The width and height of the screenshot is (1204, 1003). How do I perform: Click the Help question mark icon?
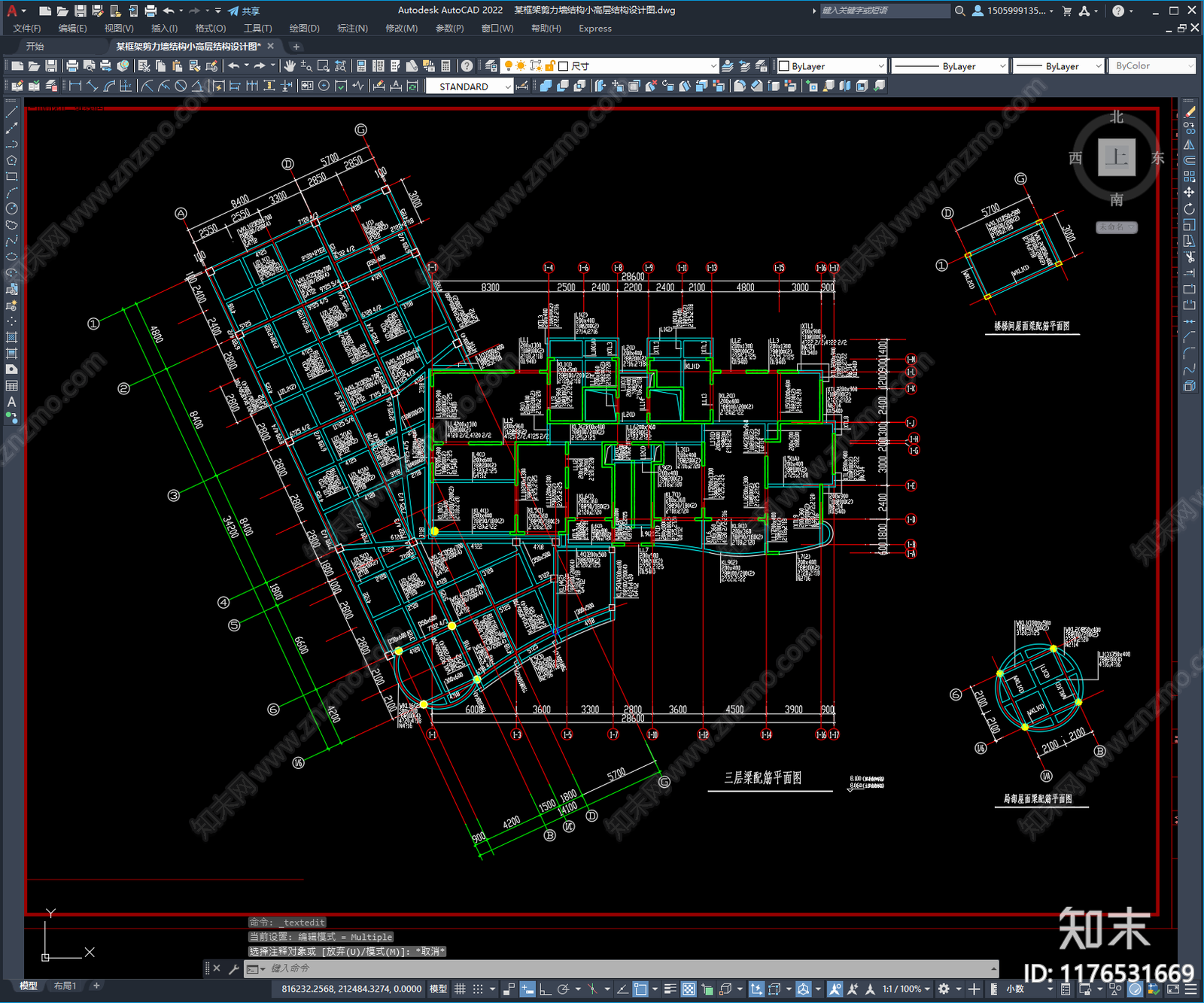click(x=467, y=66)
